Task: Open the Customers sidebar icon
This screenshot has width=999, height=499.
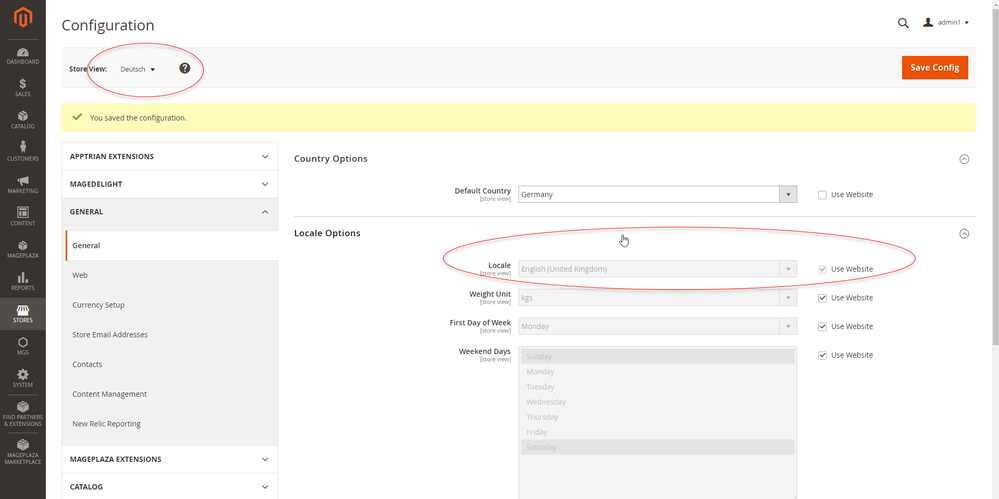Action: [x=22, y=151]
